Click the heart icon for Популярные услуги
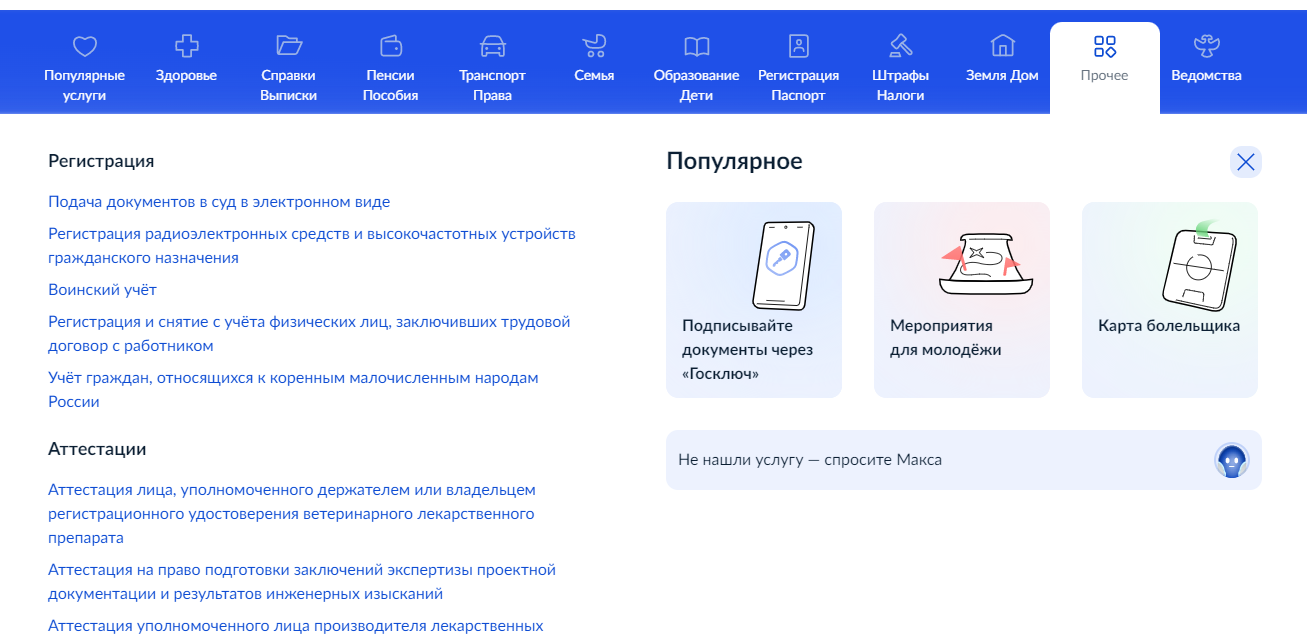This screenshot has width=1307, height=635. pyautogui.click(x=84, y=46)
